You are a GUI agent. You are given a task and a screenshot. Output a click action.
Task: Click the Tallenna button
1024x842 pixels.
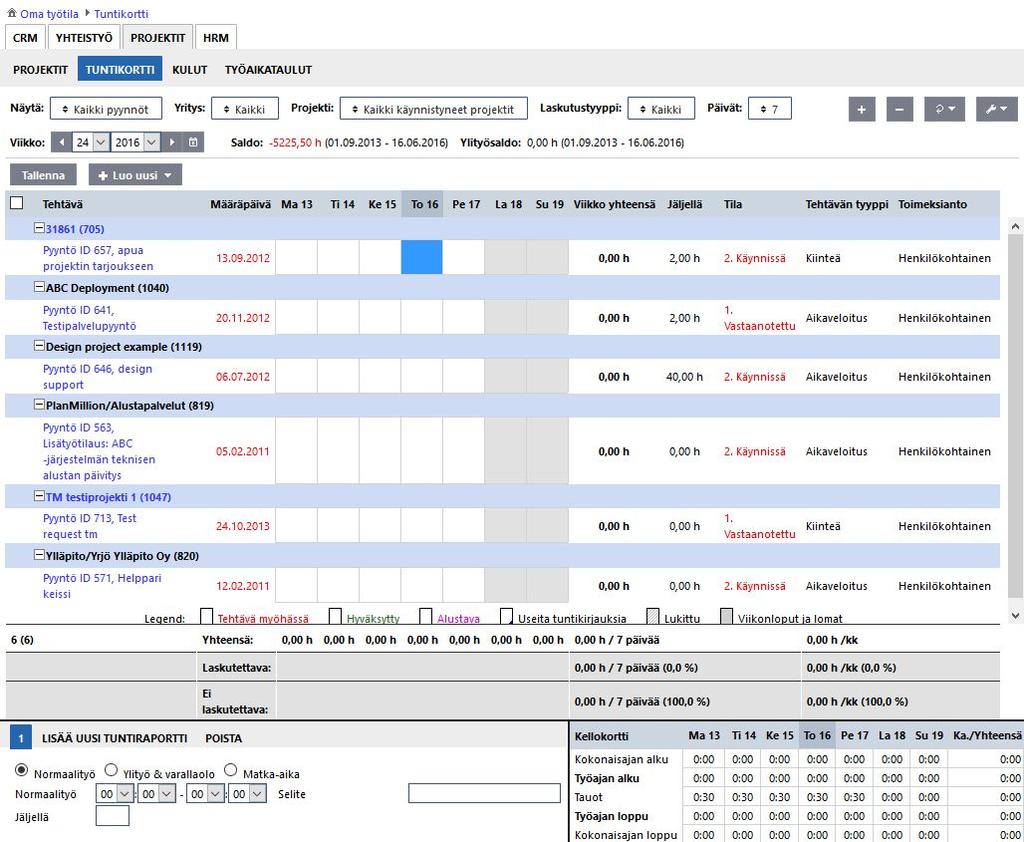click(43, 175)
